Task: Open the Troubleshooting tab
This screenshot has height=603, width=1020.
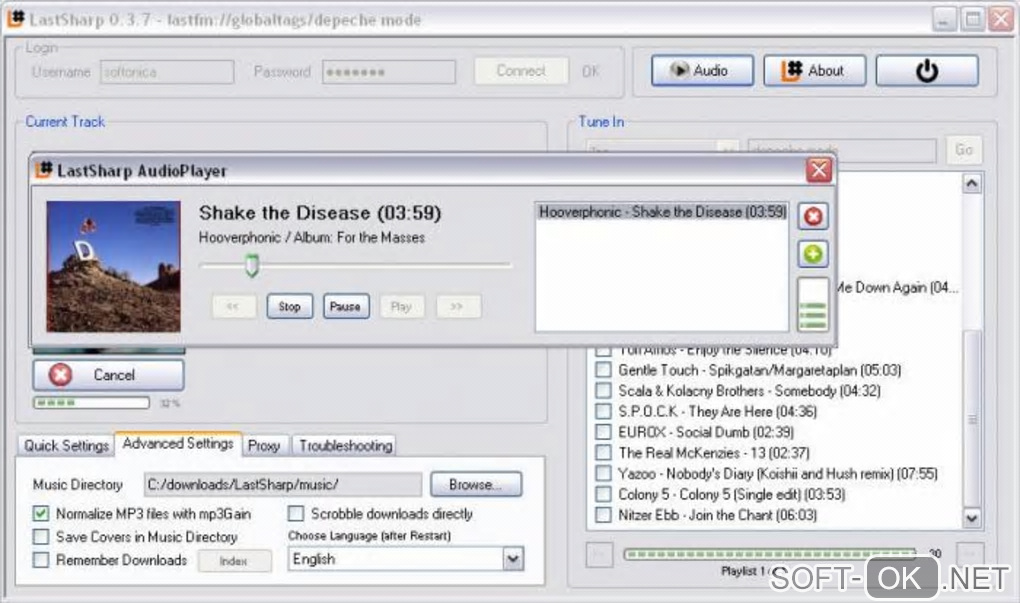Action: [345, 446]
